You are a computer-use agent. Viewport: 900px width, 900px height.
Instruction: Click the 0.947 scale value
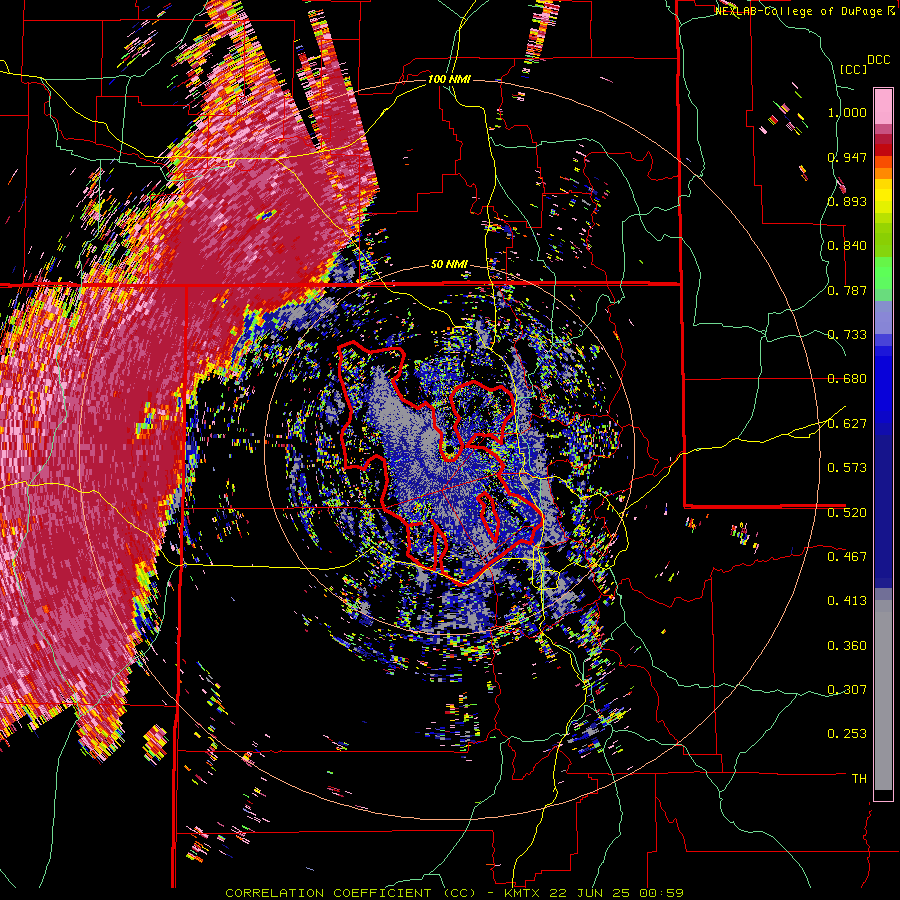coord(847,157)
